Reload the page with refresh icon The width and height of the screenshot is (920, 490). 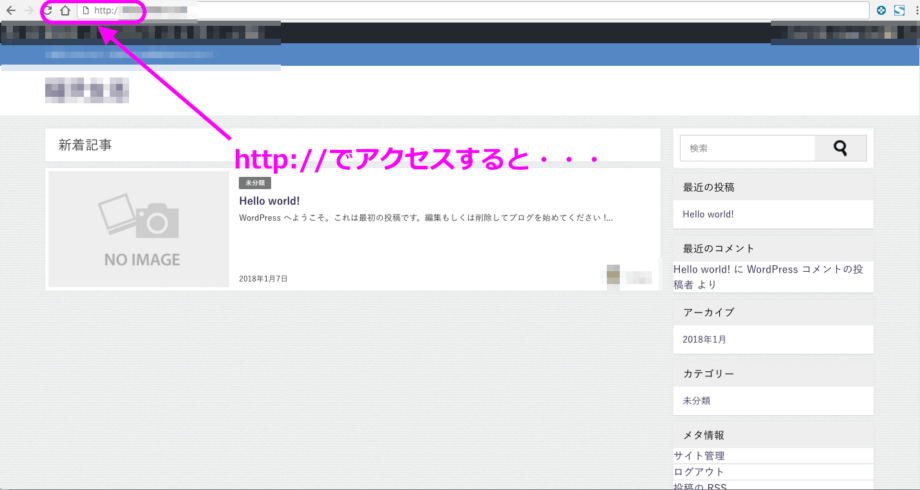(x=46, y=10)
